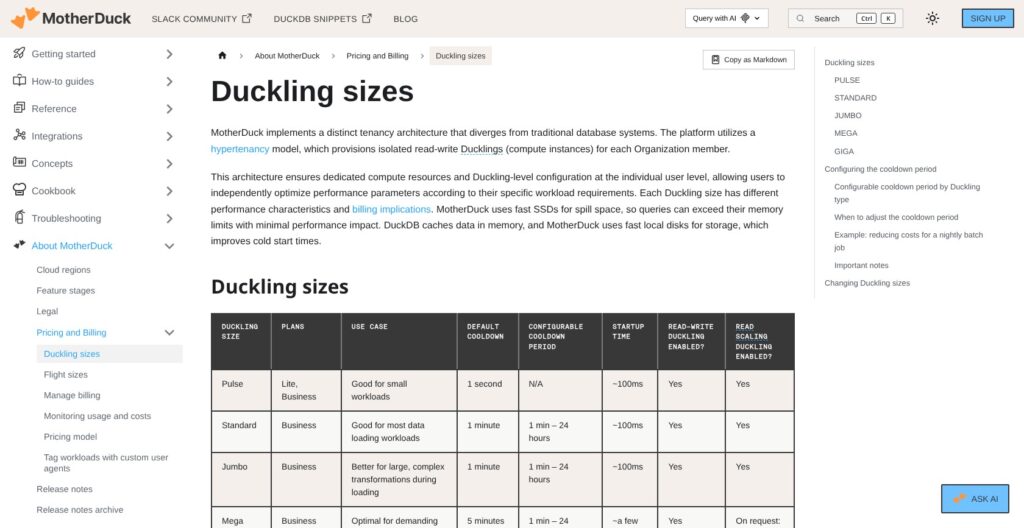
Task: Click the Ask AI floating button
Action: click(975, 499)
